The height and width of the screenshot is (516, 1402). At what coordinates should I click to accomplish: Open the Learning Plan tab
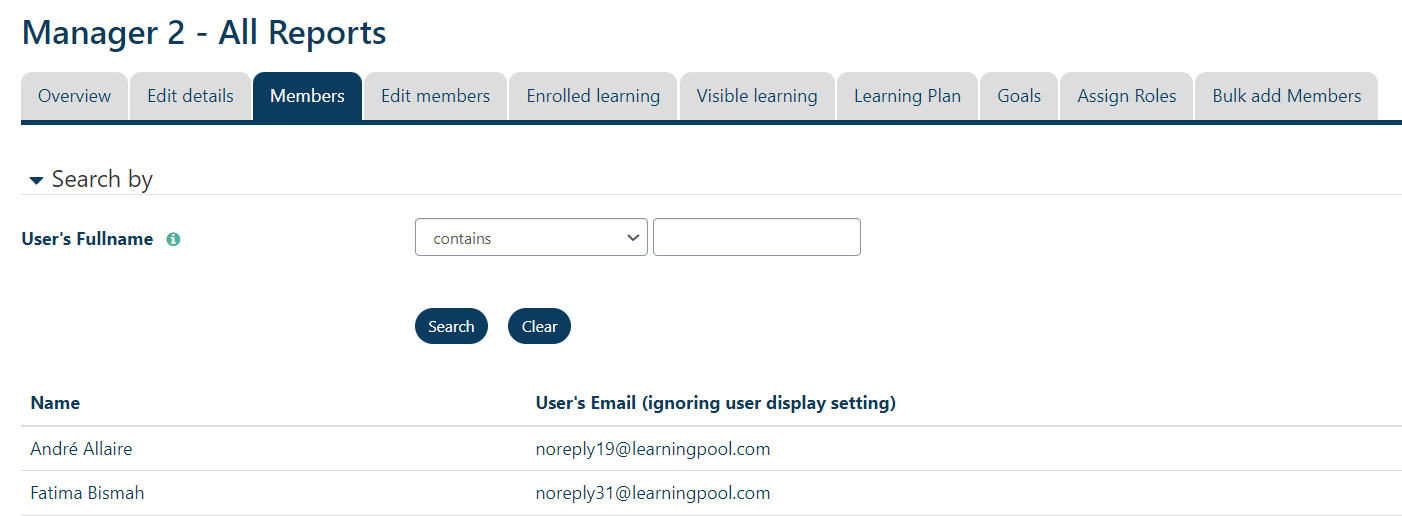tap(907, 97)
